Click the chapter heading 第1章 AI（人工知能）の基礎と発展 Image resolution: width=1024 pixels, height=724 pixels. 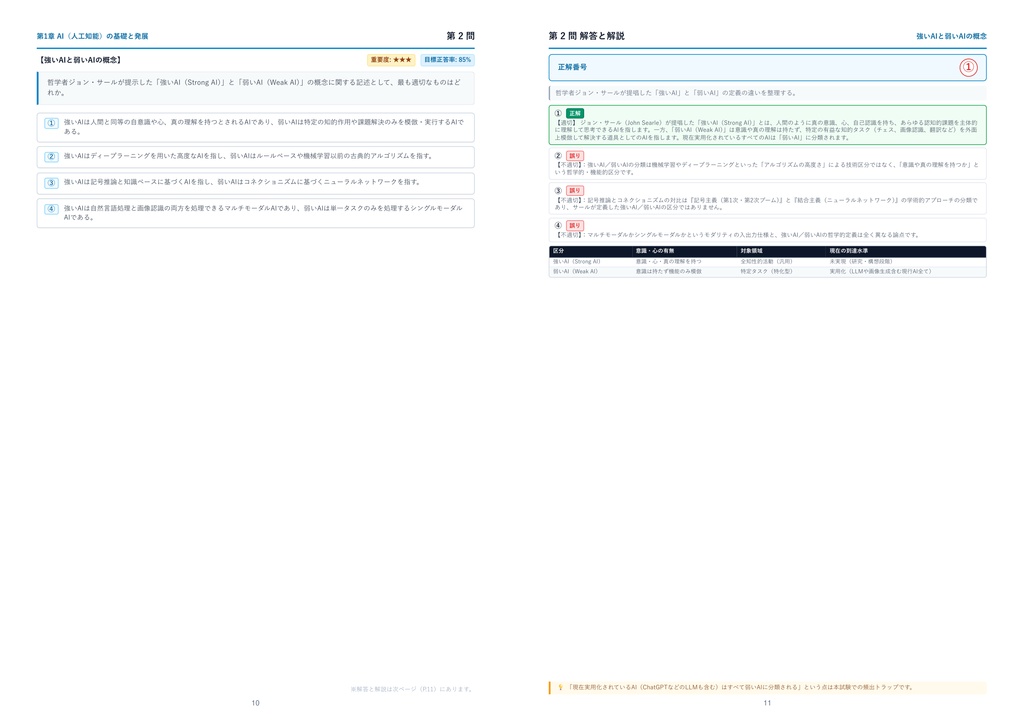click(93, 37)
